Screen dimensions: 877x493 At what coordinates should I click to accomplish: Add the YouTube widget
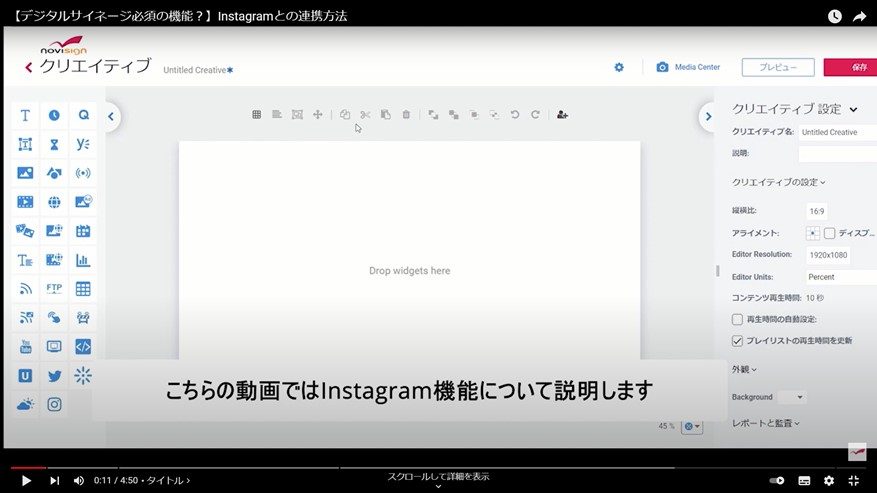(x=25, y=346)
